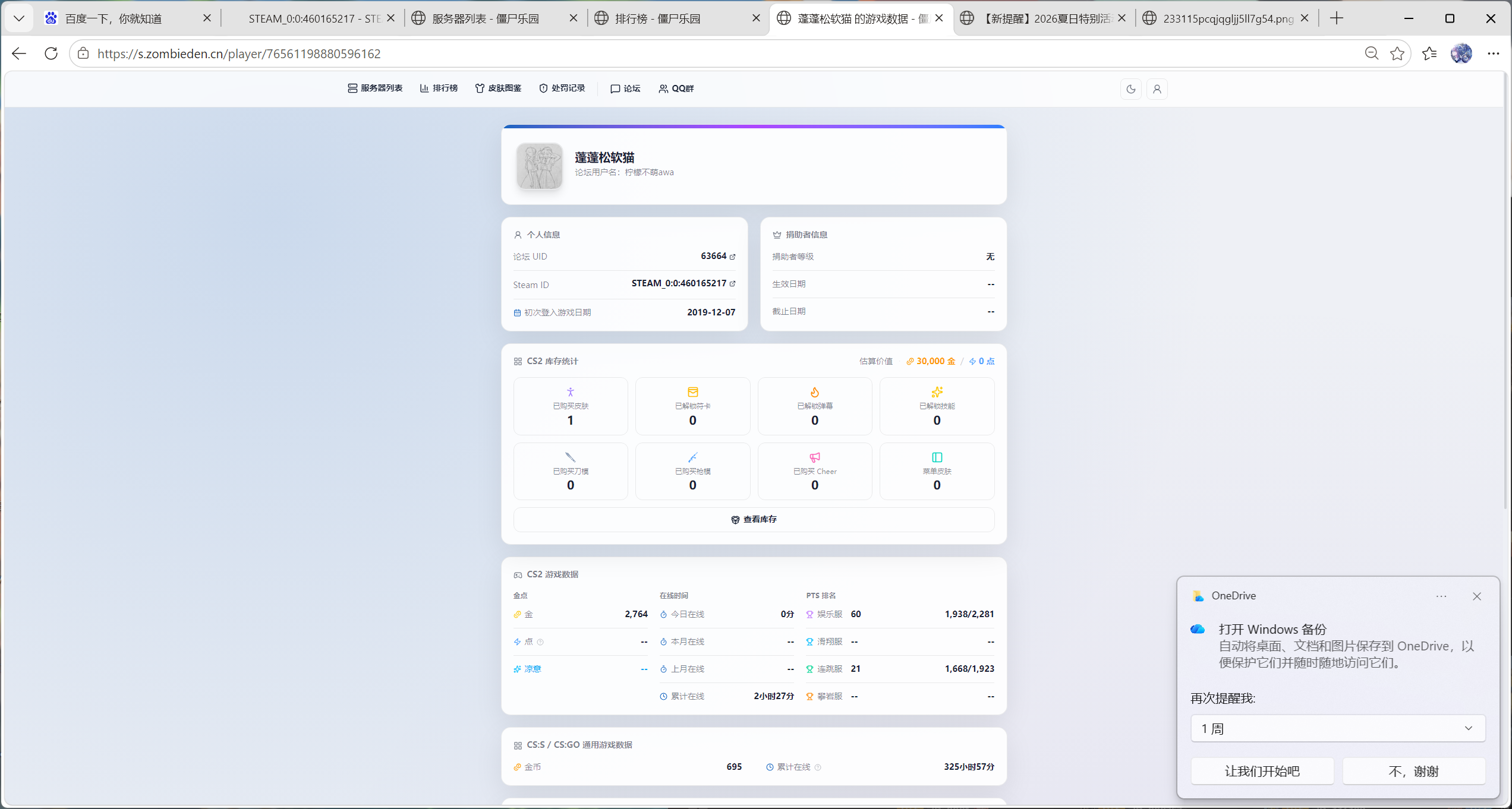The image size is (1512, 809).
Task: Close the 2026夏日特别活动 tab
Action: [x=1122, y=18]
